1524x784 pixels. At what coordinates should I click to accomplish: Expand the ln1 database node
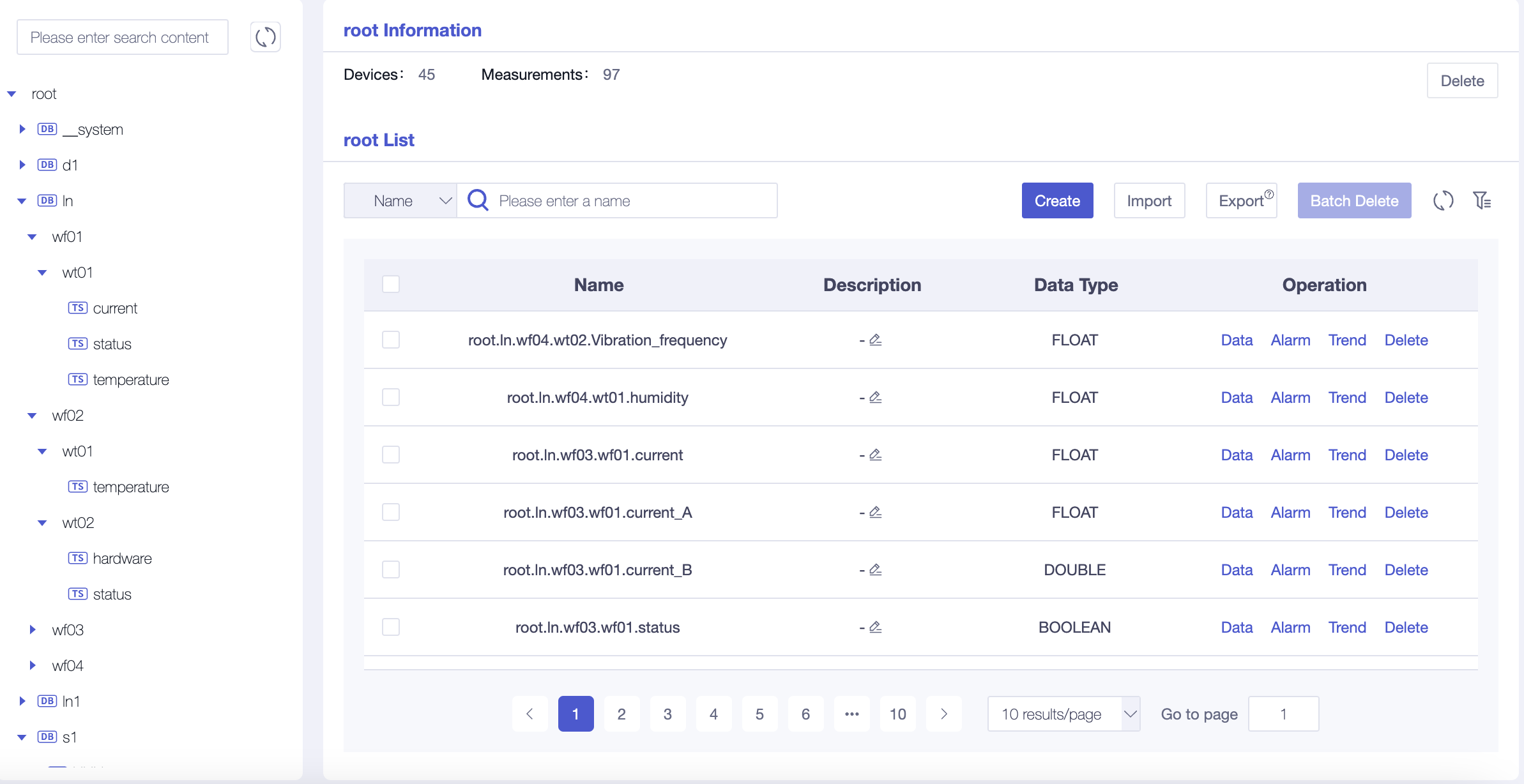click(22, 701)
